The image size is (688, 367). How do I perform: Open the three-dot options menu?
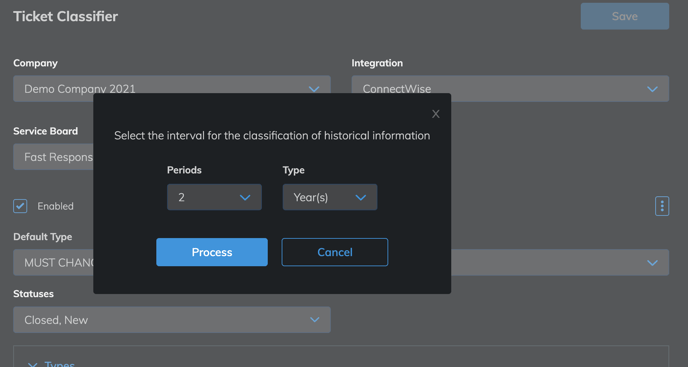pos(662,206)
